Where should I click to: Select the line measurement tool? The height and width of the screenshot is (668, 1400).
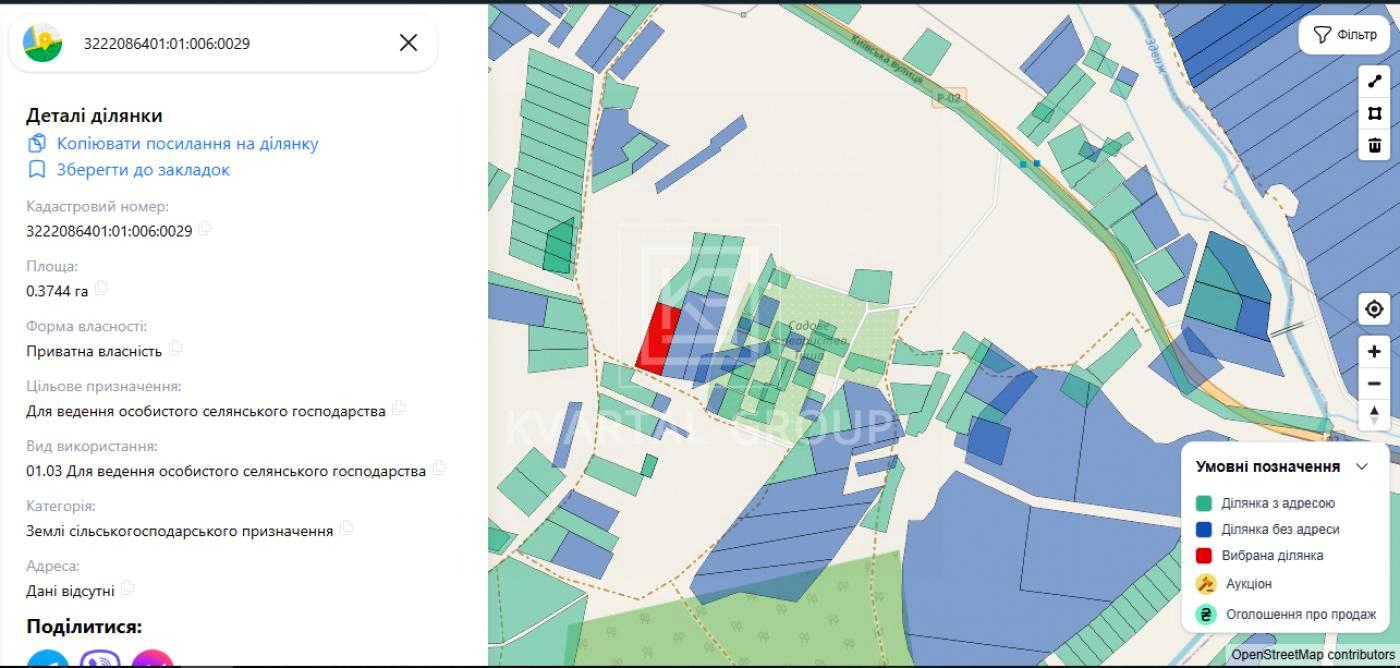[x=1374, y=82]
